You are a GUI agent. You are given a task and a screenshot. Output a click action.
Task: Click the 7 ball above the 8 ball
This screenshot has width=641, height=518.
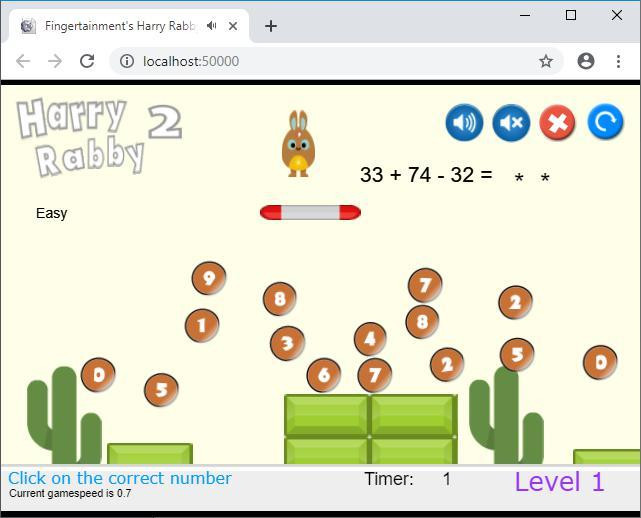tap(425, 285)
